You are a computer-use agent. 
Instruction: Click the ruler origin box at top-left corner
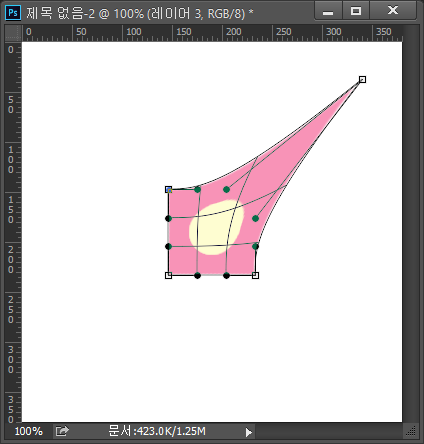pos(13,33)
